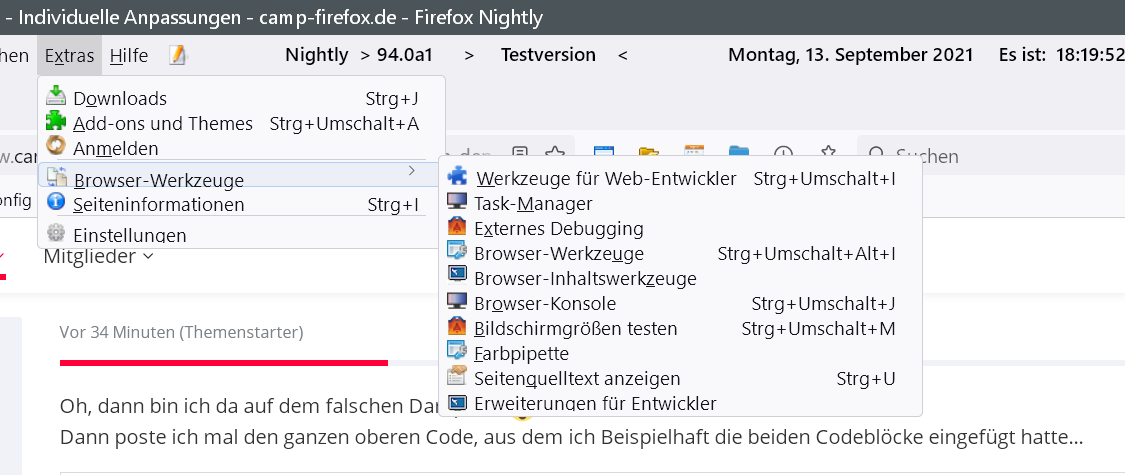1125x475 pixels.
Task: Open Erweiterungen für Entwickler
Action: tap(595, 403)
